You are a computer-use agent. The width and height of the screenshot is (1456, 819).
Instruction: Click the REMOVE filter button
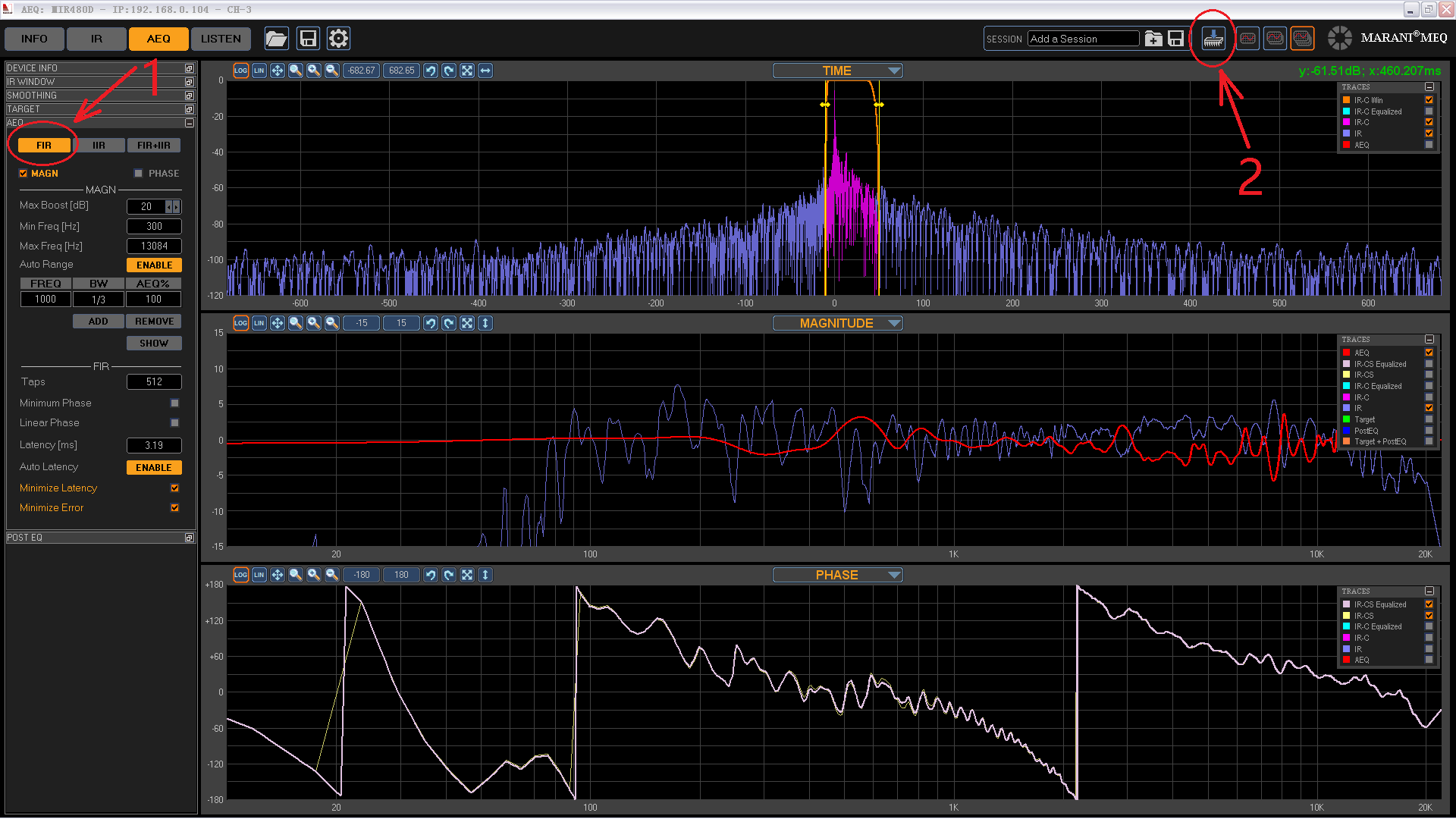tap(154, 322)
